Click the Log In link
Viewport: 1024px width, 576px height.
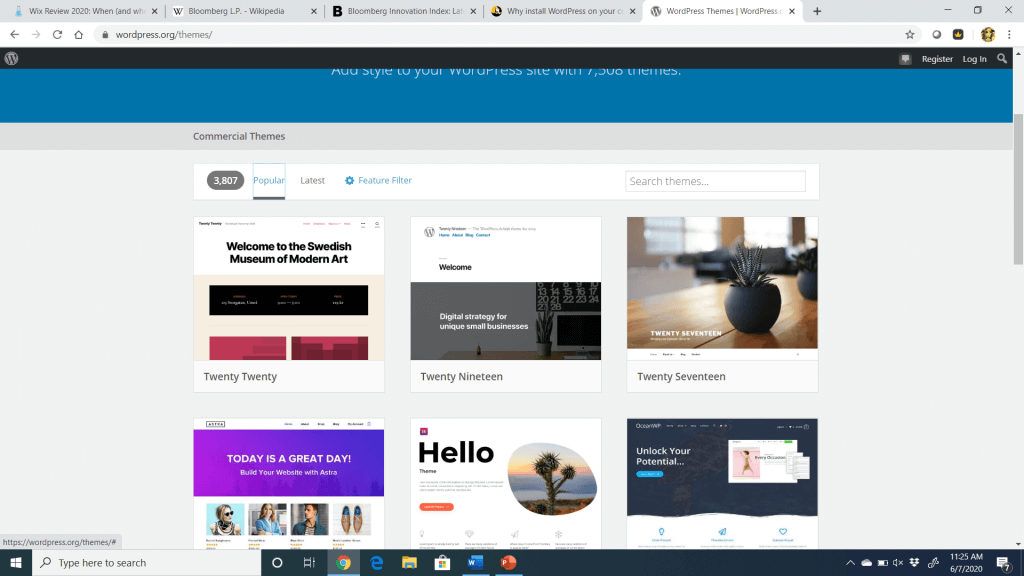[x=974, y=59]
